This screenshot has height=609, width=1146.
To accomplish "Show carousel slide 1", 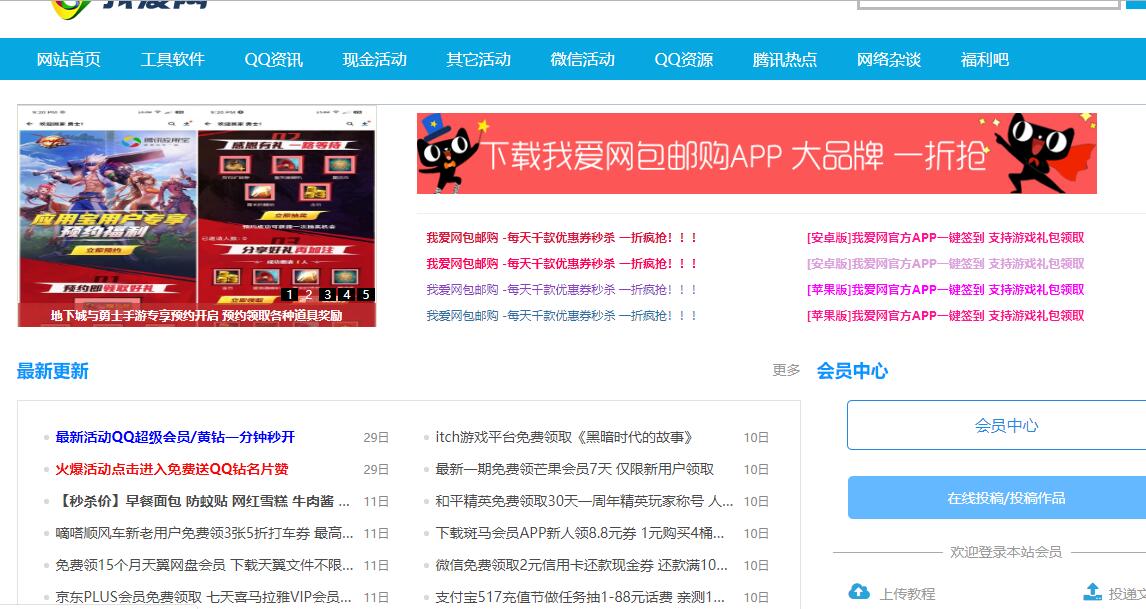I will pos(290,295).
